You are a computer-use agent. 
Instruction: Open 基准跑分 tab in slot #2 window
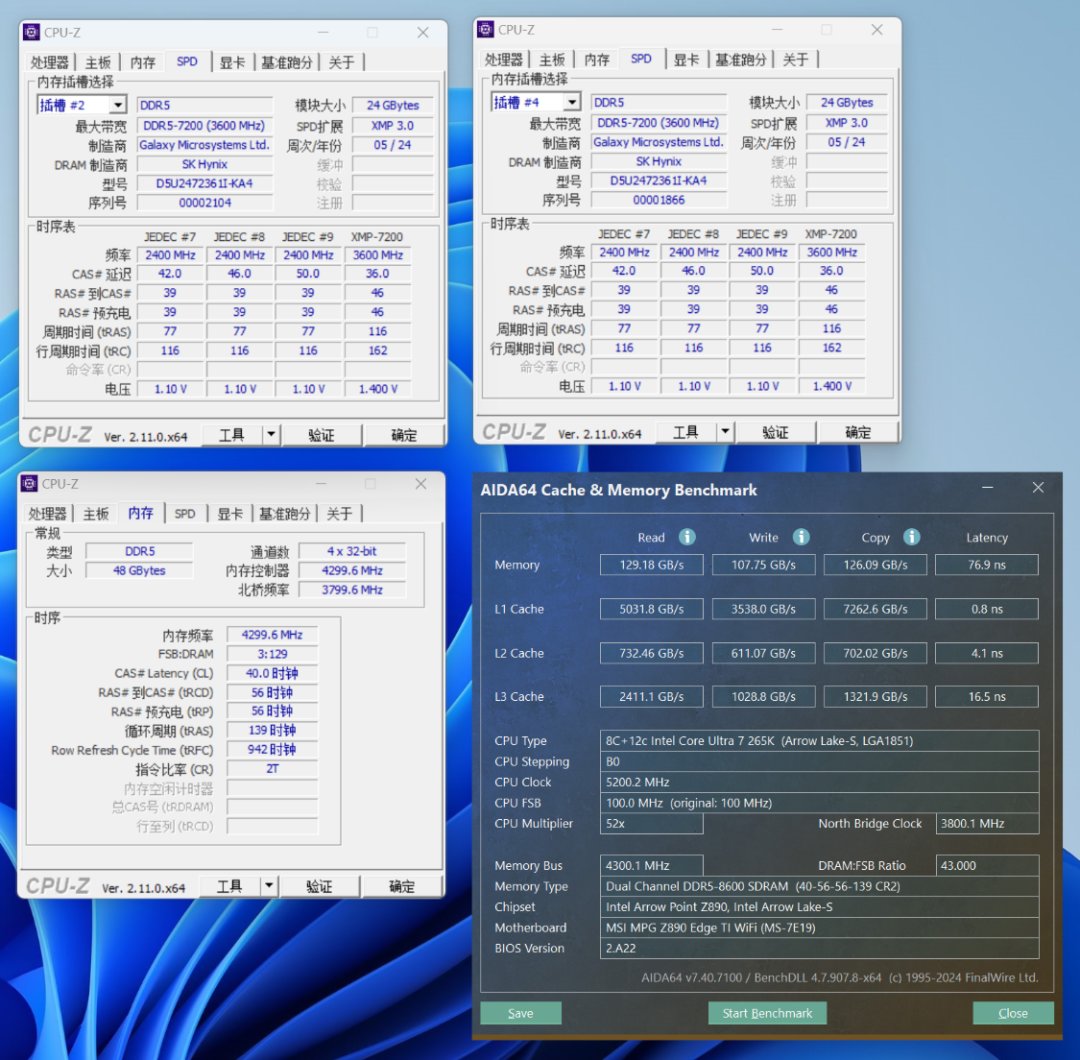pyautogui.click(x=287, y=63)
